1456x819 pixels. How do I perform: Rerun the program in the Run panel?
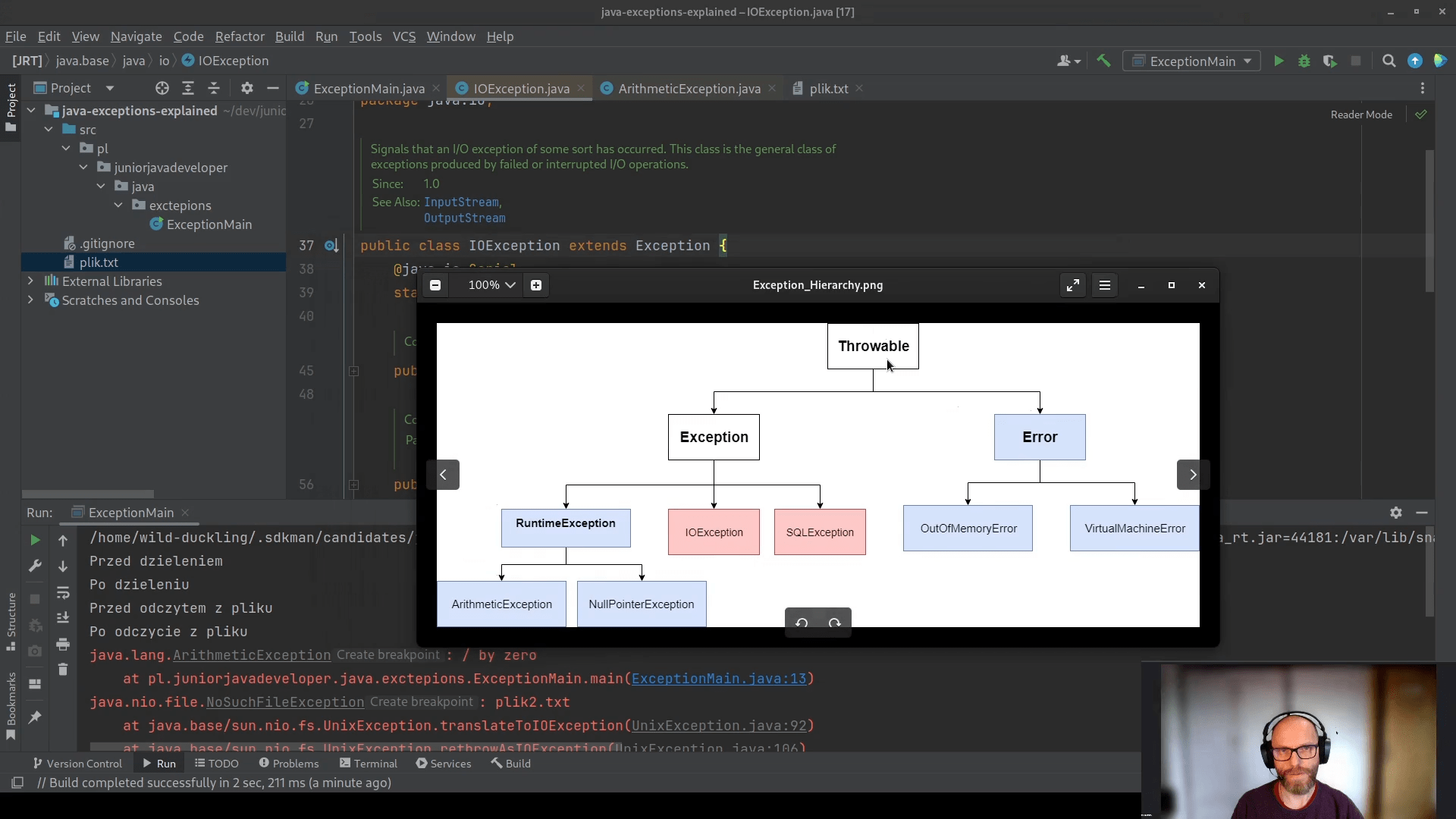pos(35,540)
